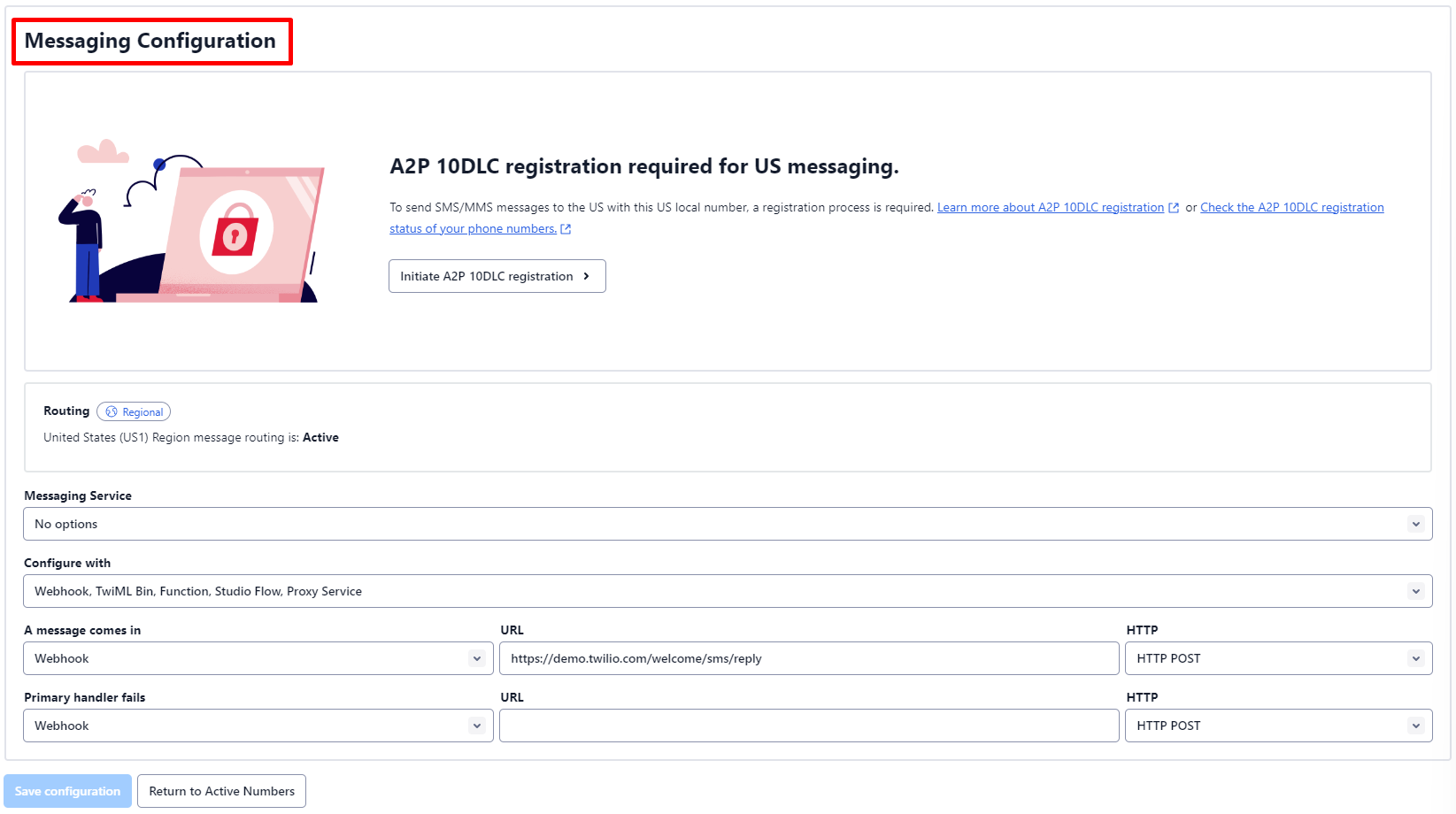
Task: Click Initiate A2P 10DLC registration
Action: click(497, 276)
